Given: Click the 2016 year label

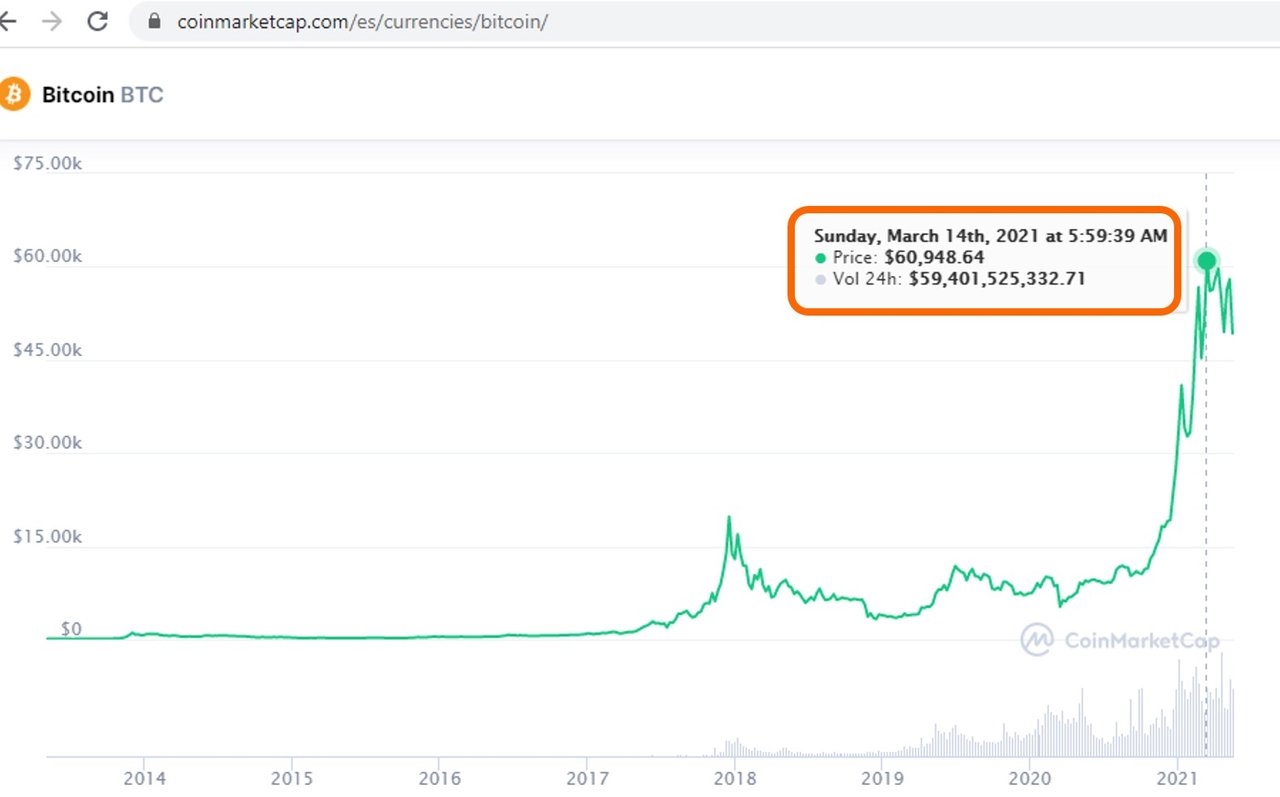Looking at the screenshot, I should click(440, 776).
